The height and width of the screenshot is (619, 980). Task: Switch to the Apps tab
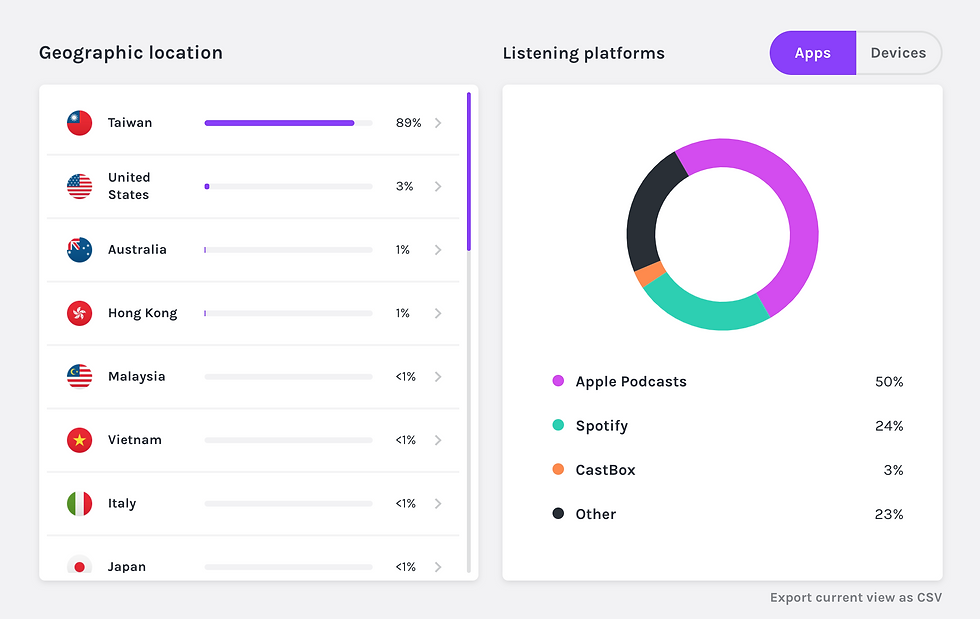812,53
